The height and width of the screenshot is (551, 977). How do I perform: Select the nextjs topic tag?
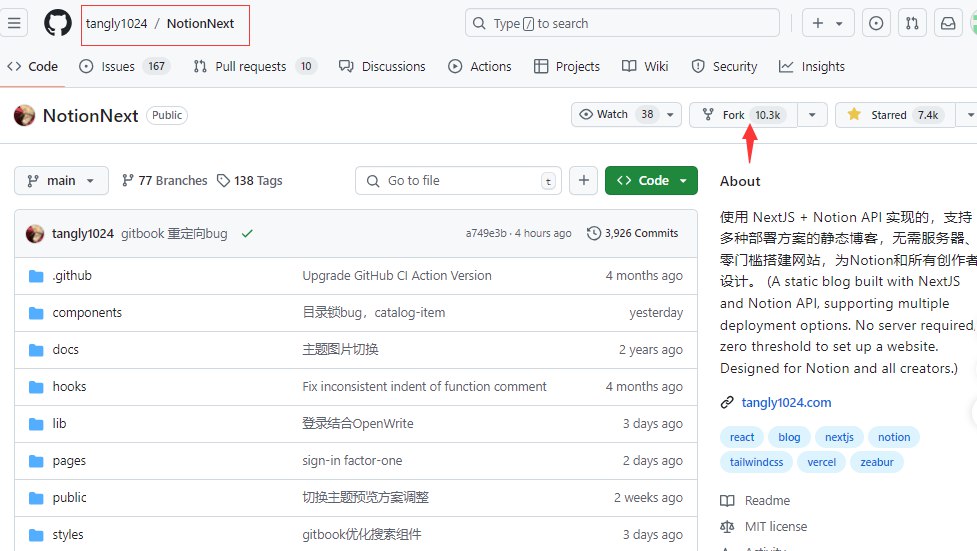point(839,438)
